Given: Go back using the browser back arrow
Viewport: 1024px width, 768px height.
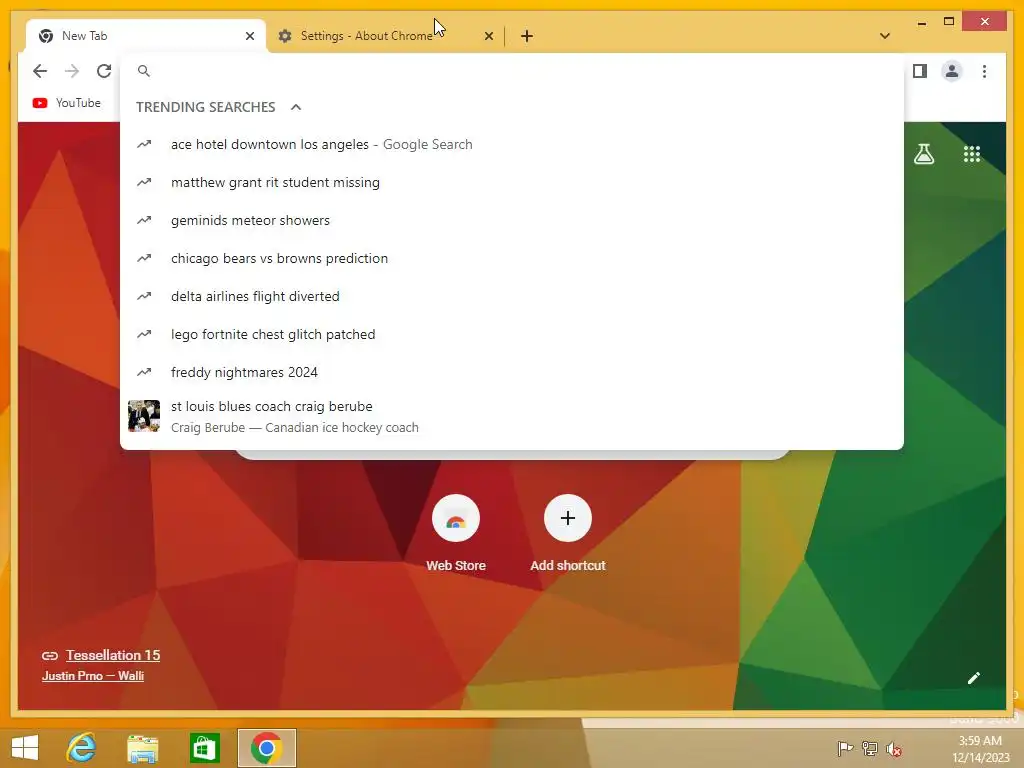Looking at the screenshot, I should click(40, 71).
